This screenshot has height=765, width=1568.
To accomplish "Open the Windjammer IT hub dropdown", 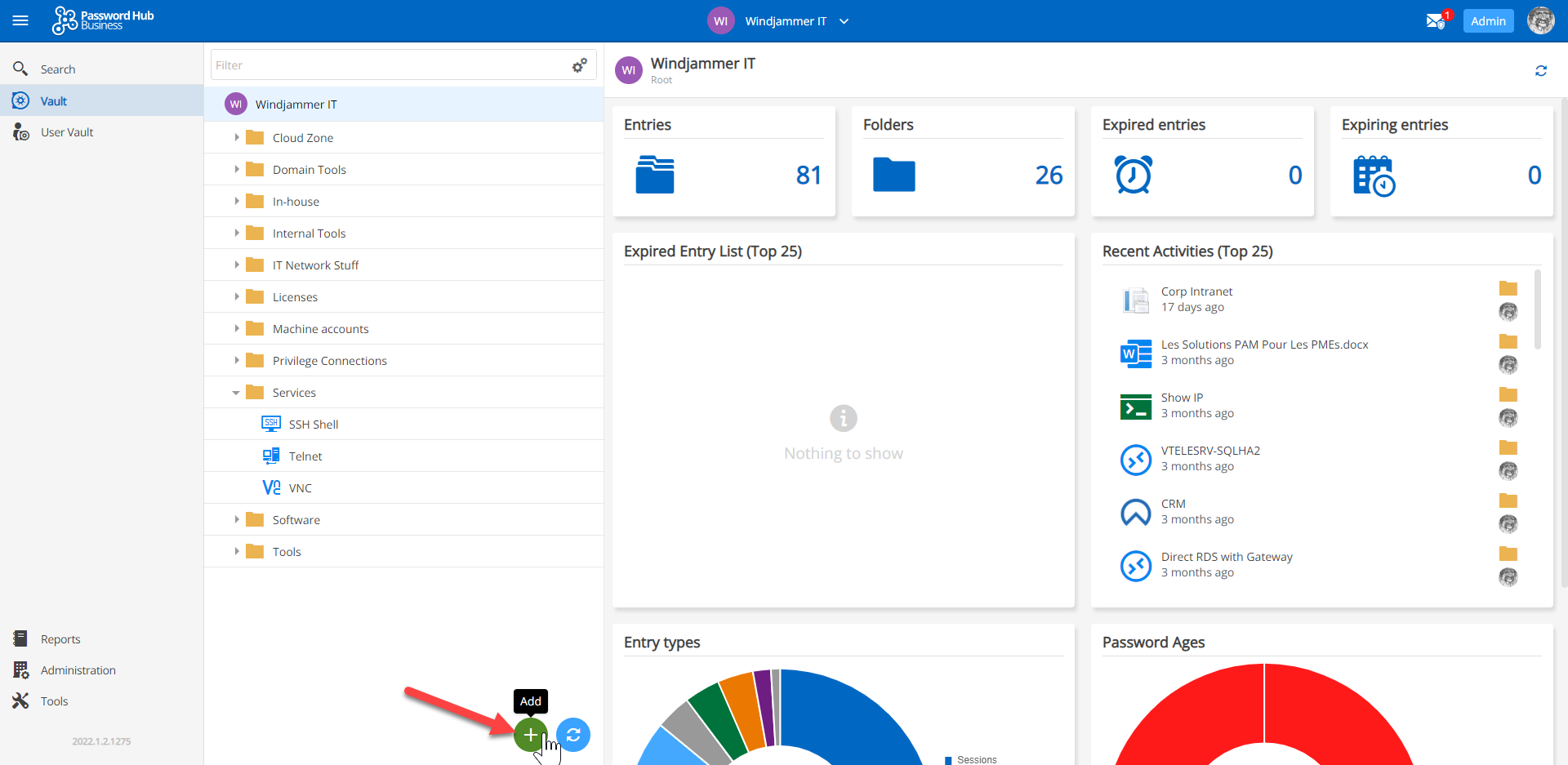I will 844,21.
